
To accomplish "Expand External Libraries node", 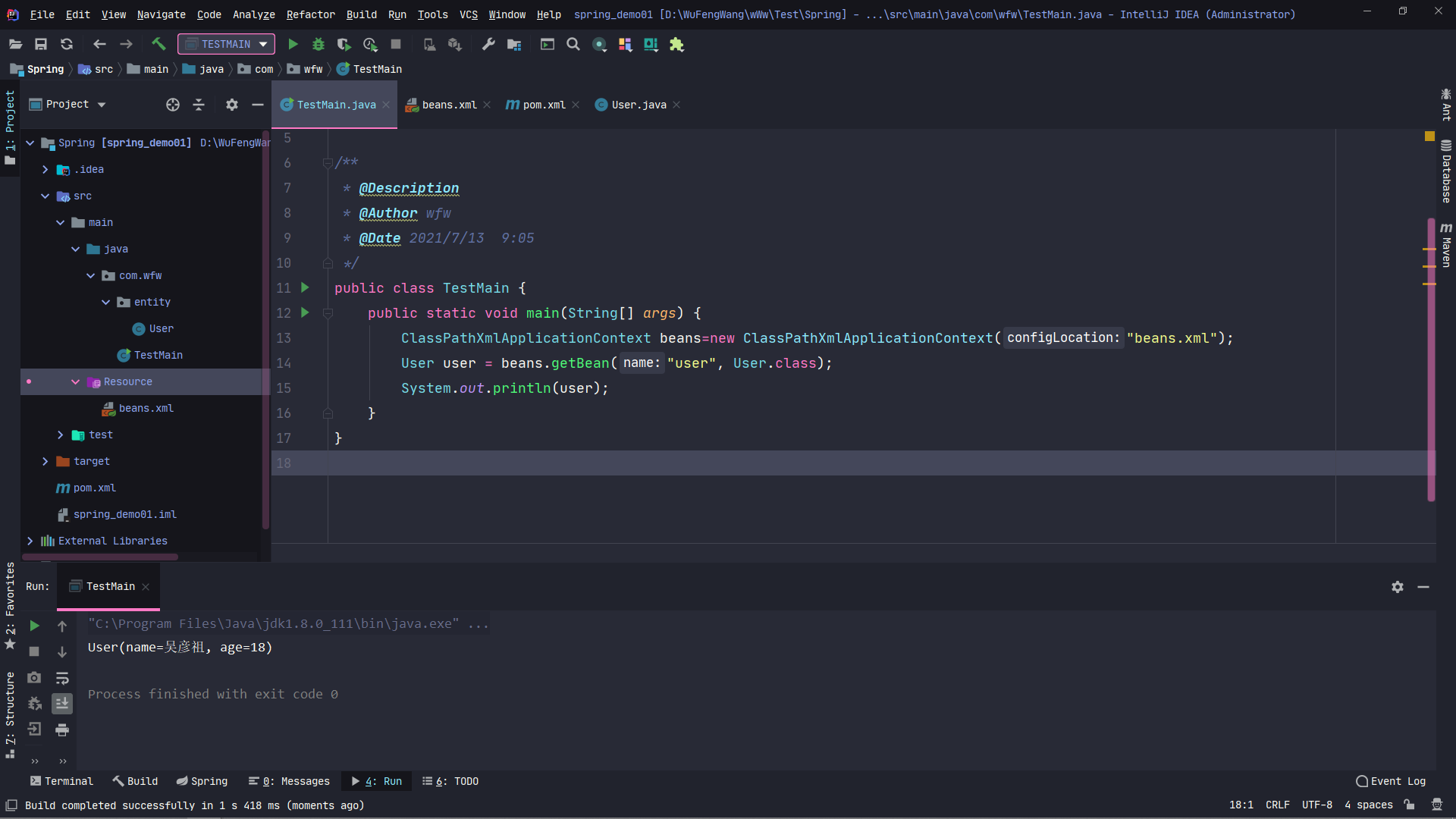I will click(x=30, y=541).
